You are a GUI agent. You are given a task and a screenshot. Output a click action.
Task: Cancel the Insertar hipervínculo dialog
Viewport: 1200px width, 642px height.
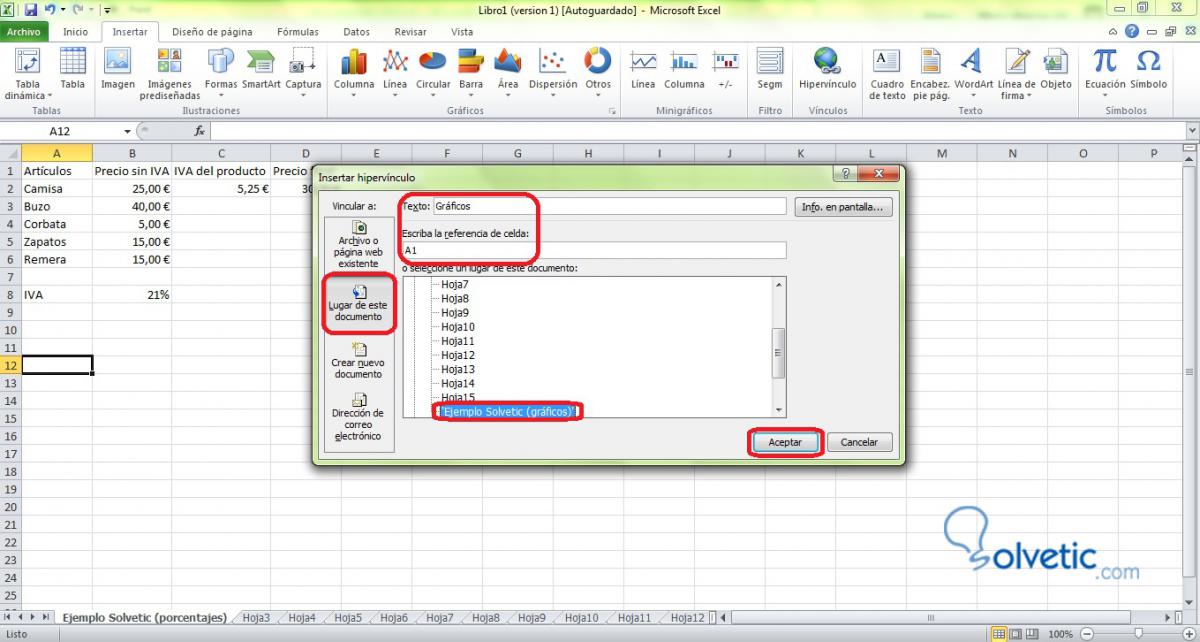pos(859,442)
